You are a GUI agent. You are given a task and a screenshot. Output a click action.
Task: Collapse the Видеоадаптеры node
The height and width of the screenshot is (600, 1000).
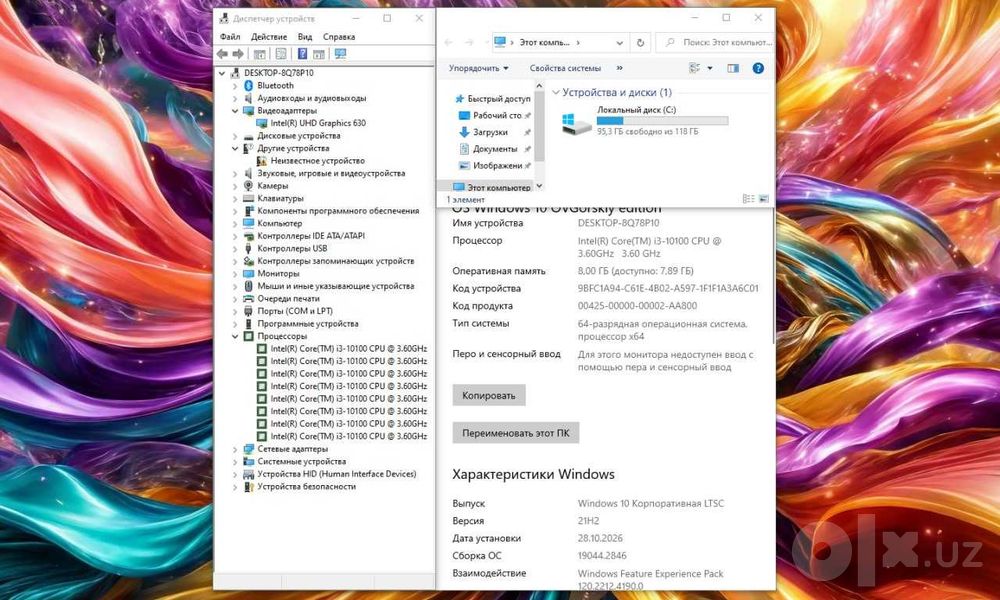coord(235,111)
